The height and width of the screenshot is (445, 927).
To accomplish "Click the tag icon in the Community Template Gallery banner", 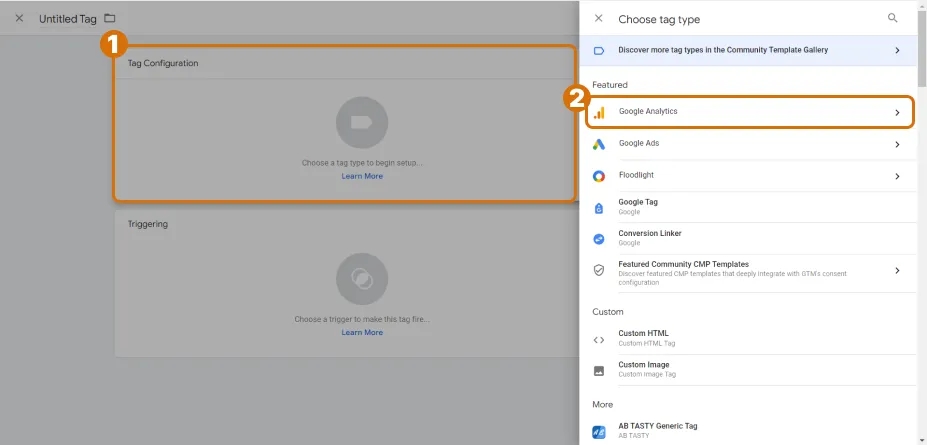I will pos(599,51).
